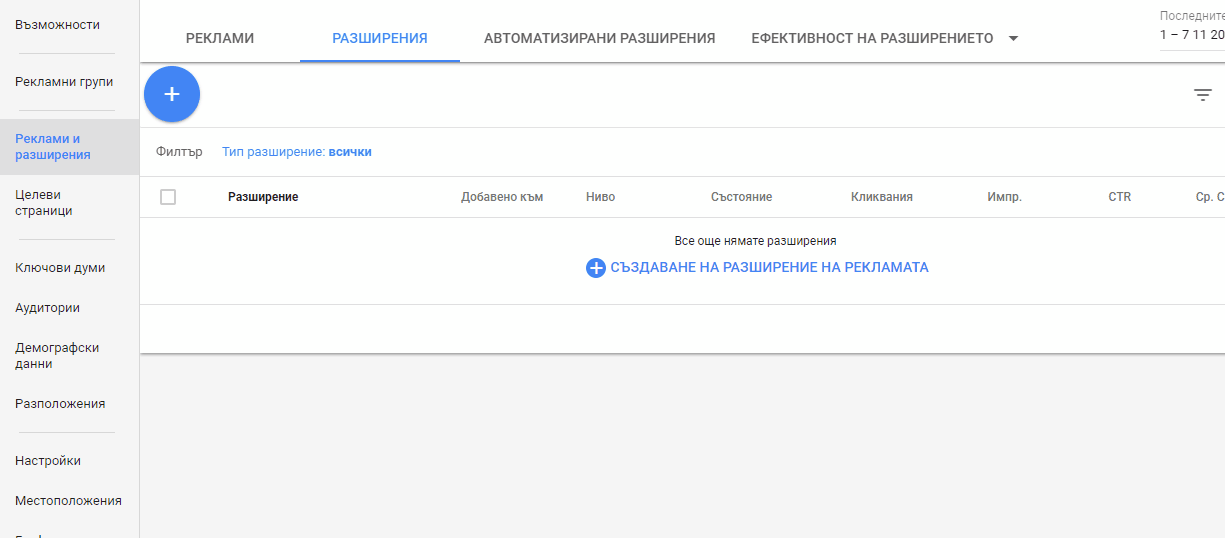This screenshot has width=1225, height=538.
Task: Sort by Импр. column header
Action: pos(1004,197)
